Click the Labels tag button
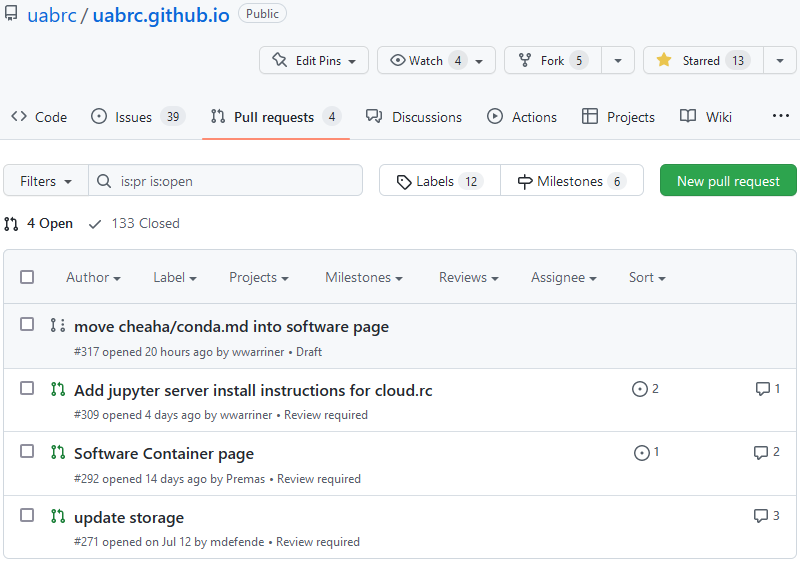 pos(440,181)
